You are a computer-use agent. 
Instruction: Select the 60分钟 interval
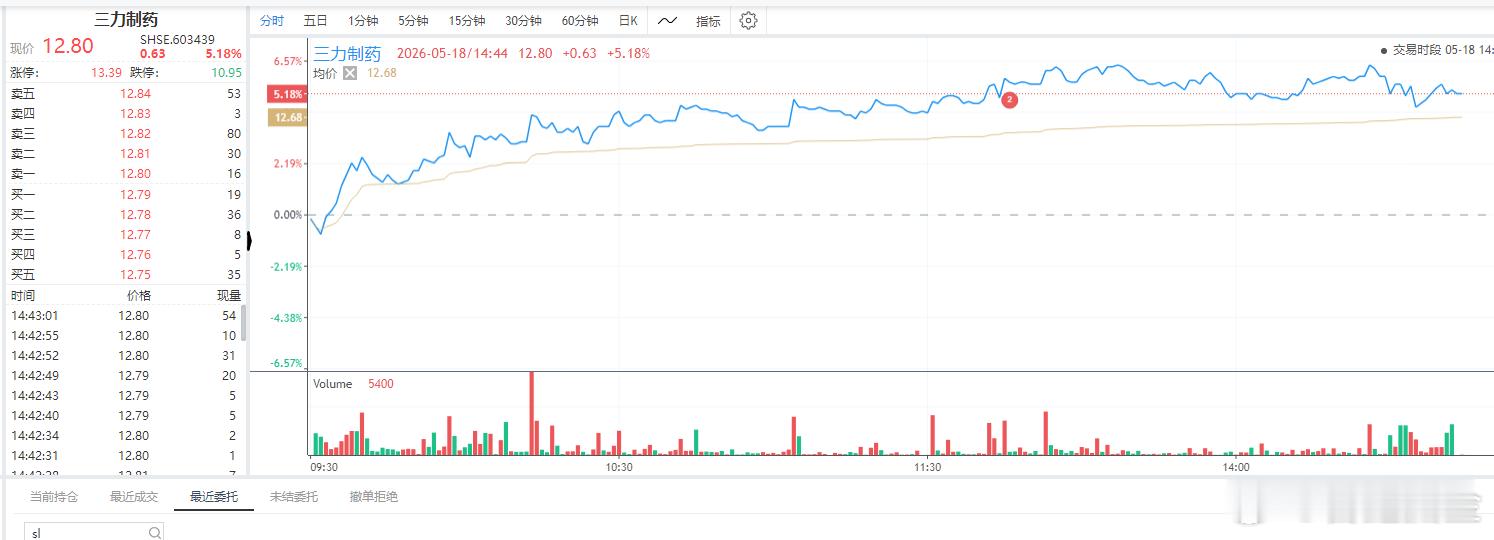coord(580,20)
